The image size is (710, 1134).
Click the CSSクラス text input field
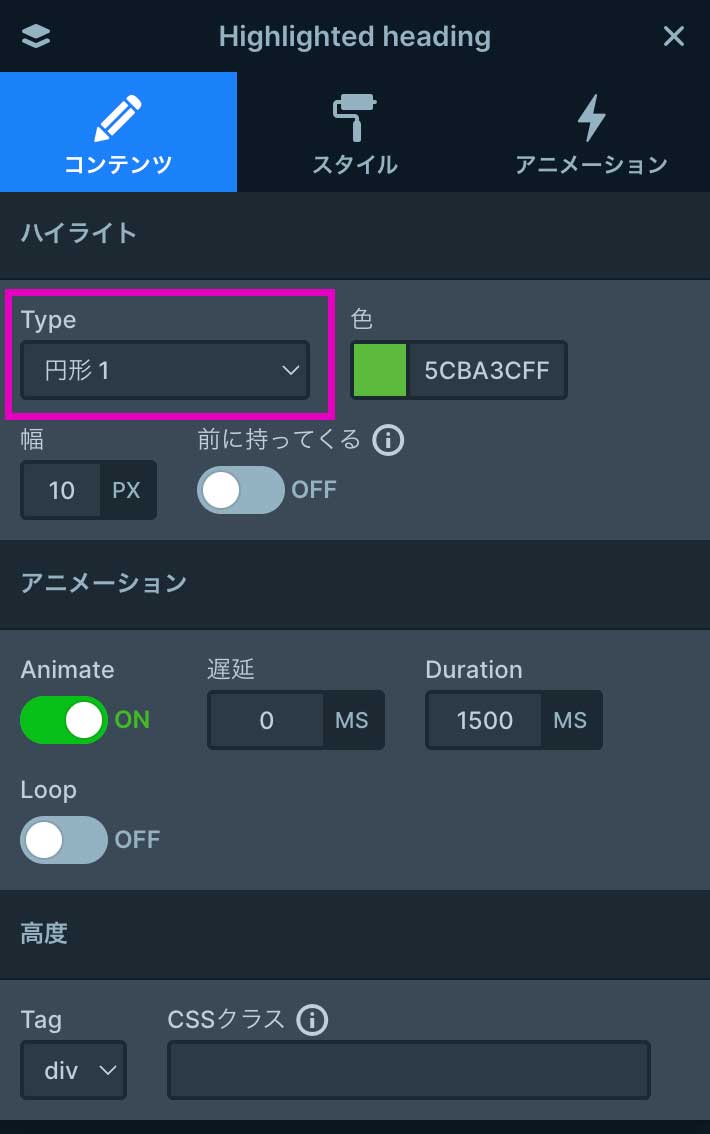tap(408, 1071)
